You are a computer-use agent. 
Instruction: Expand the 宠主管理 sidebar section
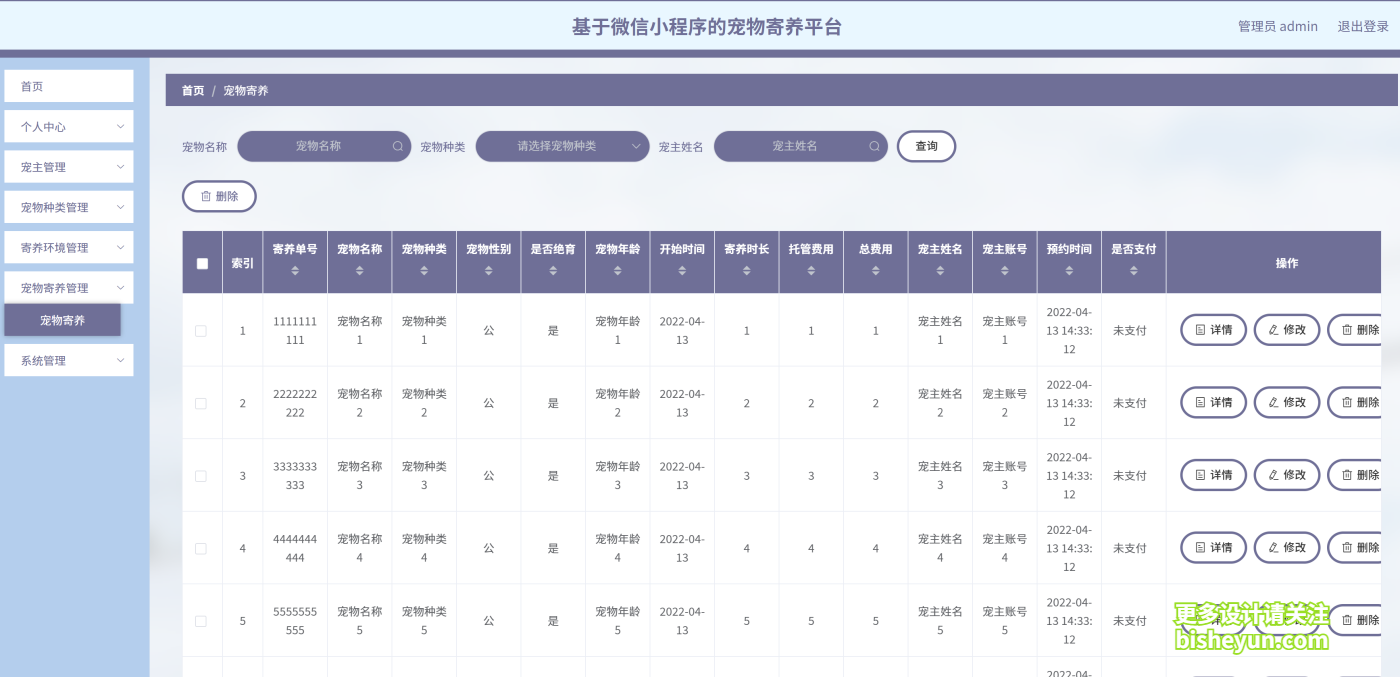click(68, 166)
